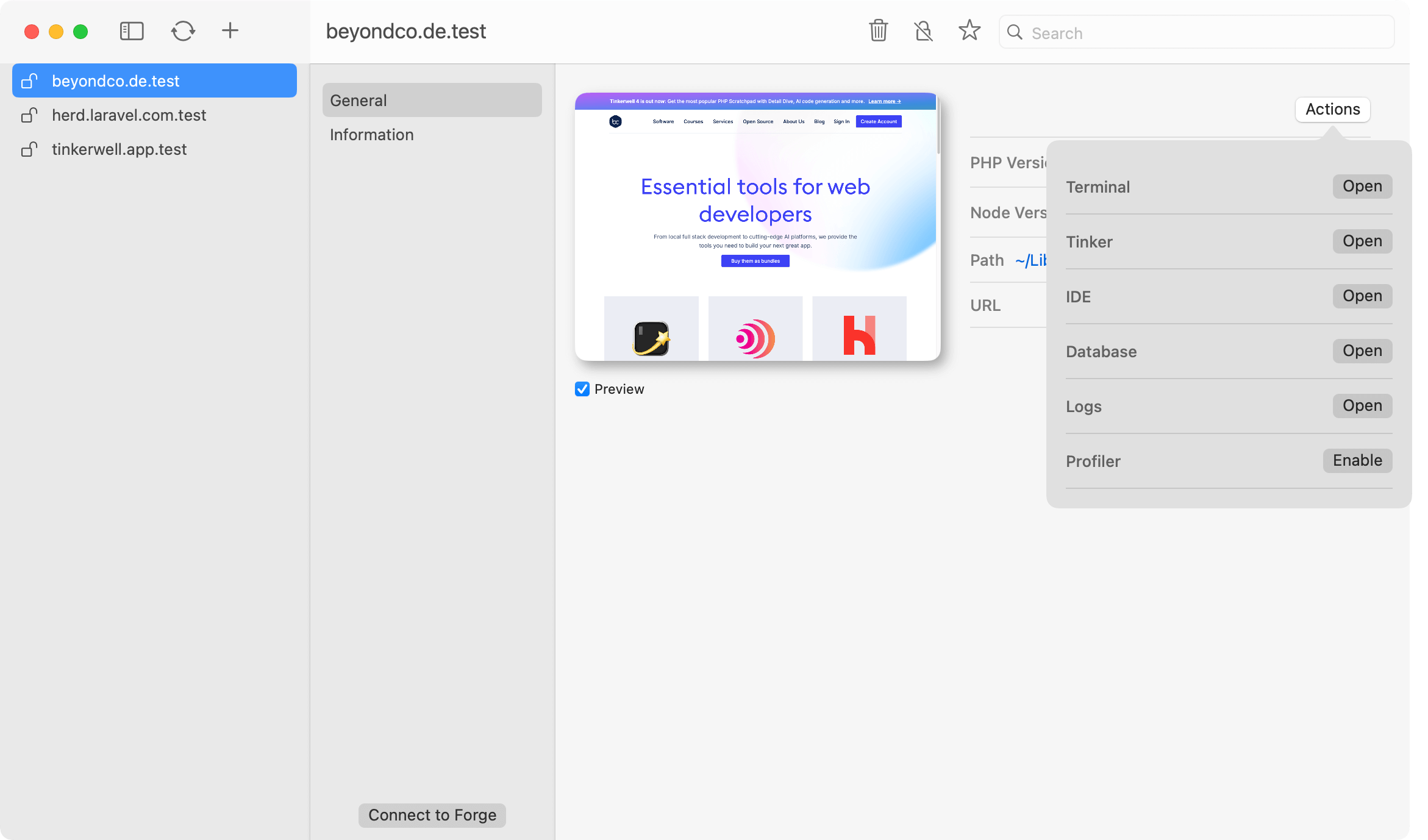Uncheck the Preview checkbox
This screenshot has width=1428, height=840.
(x=582, y=389)
